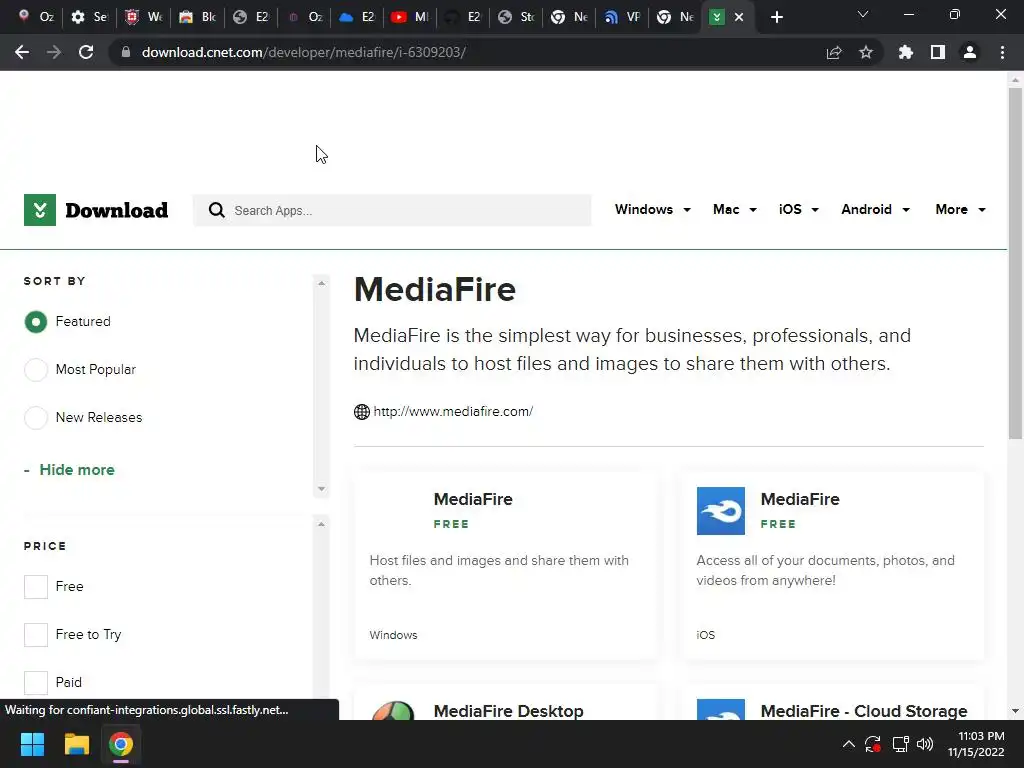Open the MediaFire Windows app card
The width and height of the screenshot is (1024, 768).
tap(506, 566)
